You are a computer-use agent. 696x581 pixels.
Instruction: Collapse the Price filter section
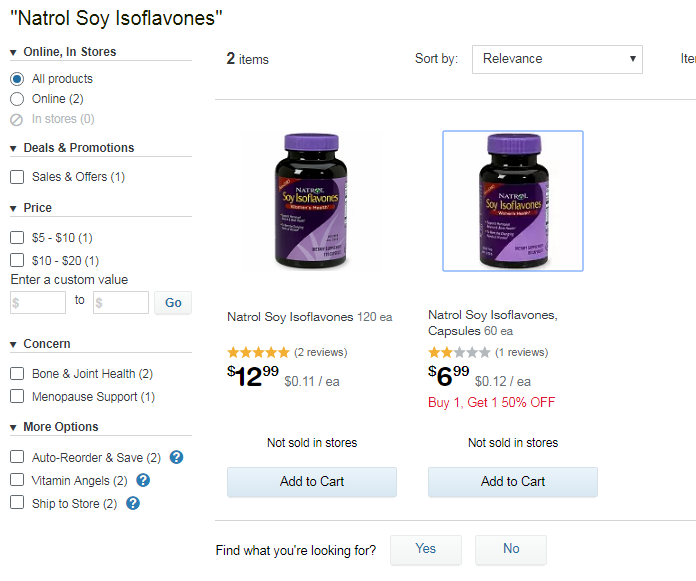coord(14,208)
